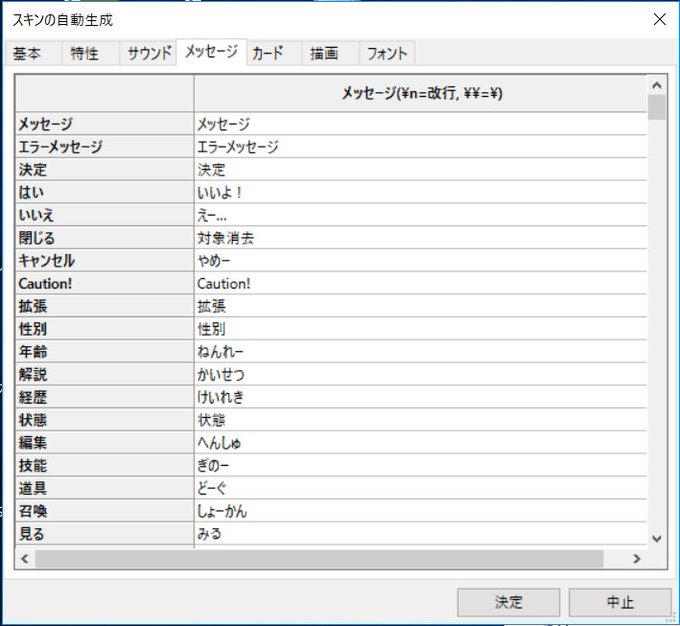Open the 描画 tab

point(330,53)
